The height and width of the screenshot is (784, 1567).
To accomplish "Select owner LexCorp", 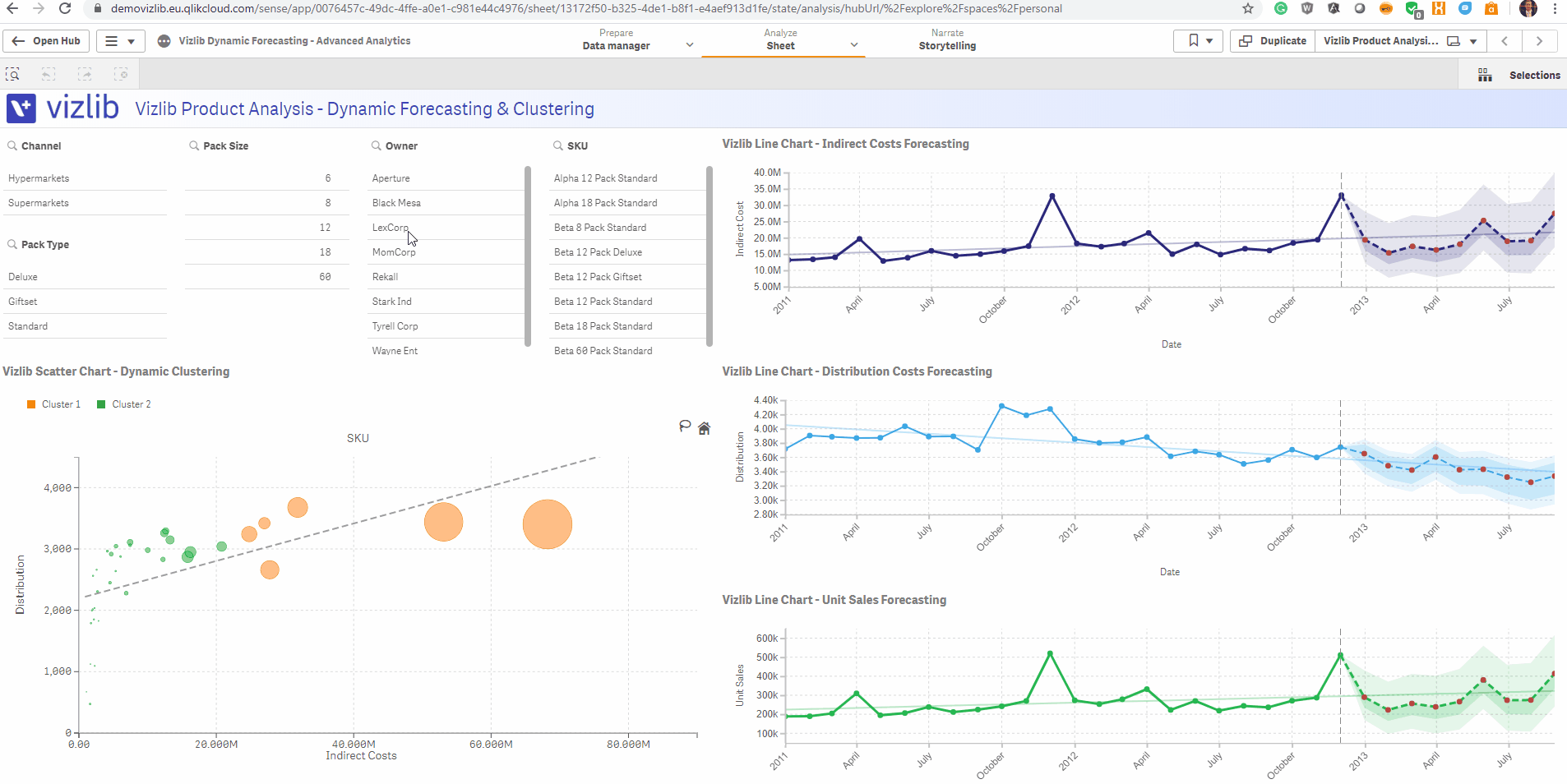I will click(x=446, y=228).
